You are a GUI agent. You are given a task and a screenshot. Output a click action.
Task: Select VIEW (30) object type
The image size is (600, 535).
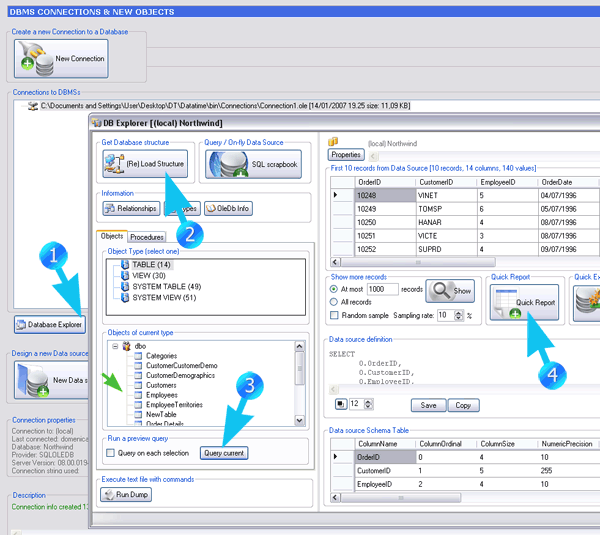coord(149,276)
